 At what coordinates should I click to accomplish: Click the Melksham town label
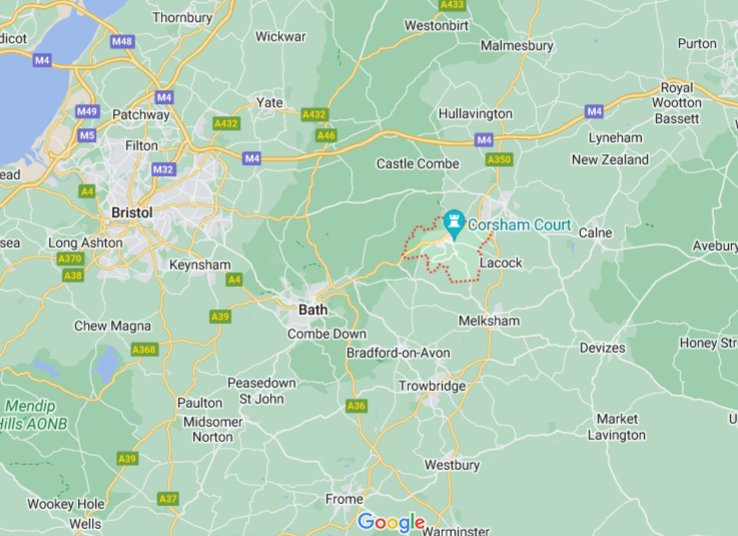(489, 321)
